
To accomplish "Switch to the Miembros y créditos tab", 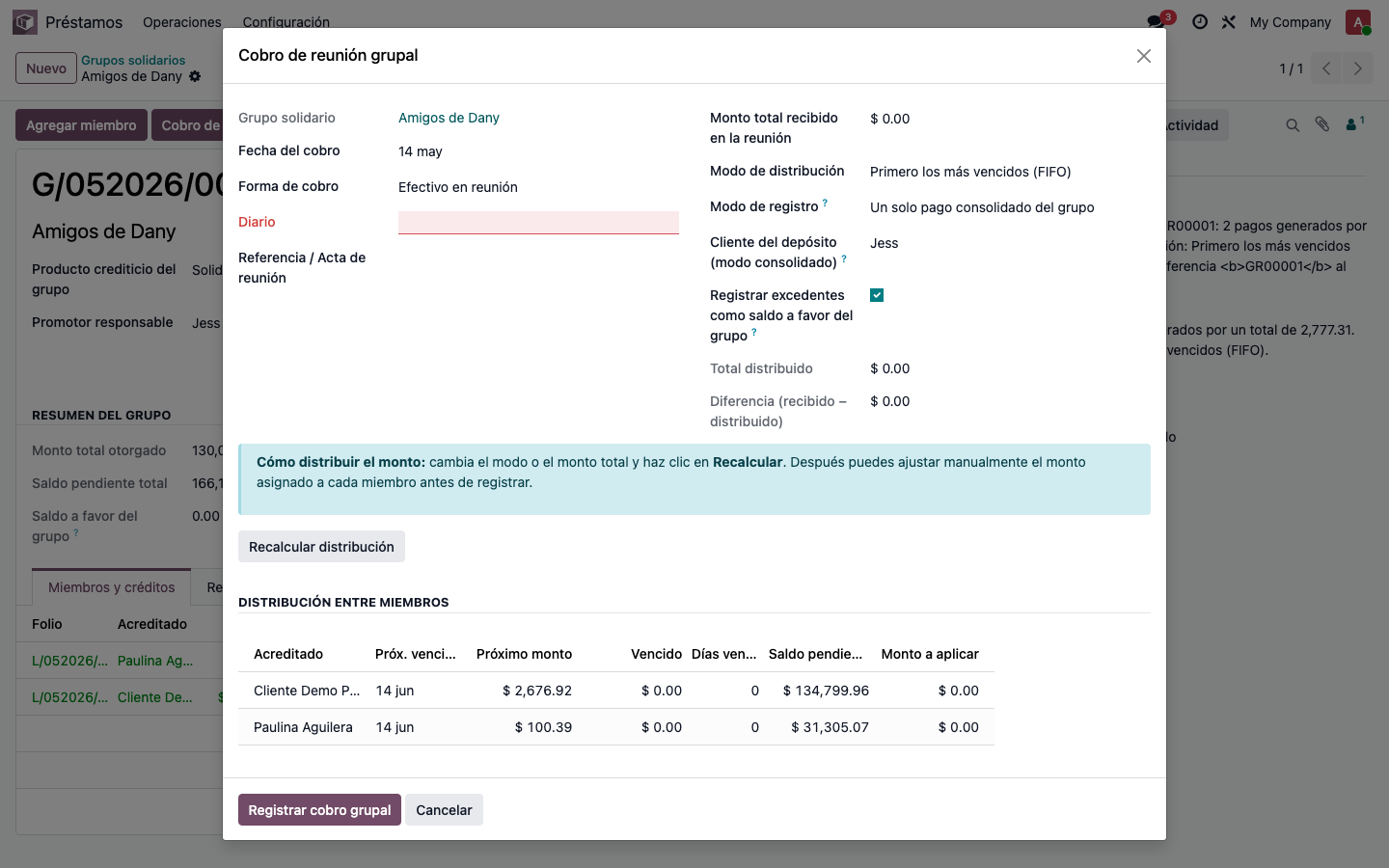I will coord(112,587).
